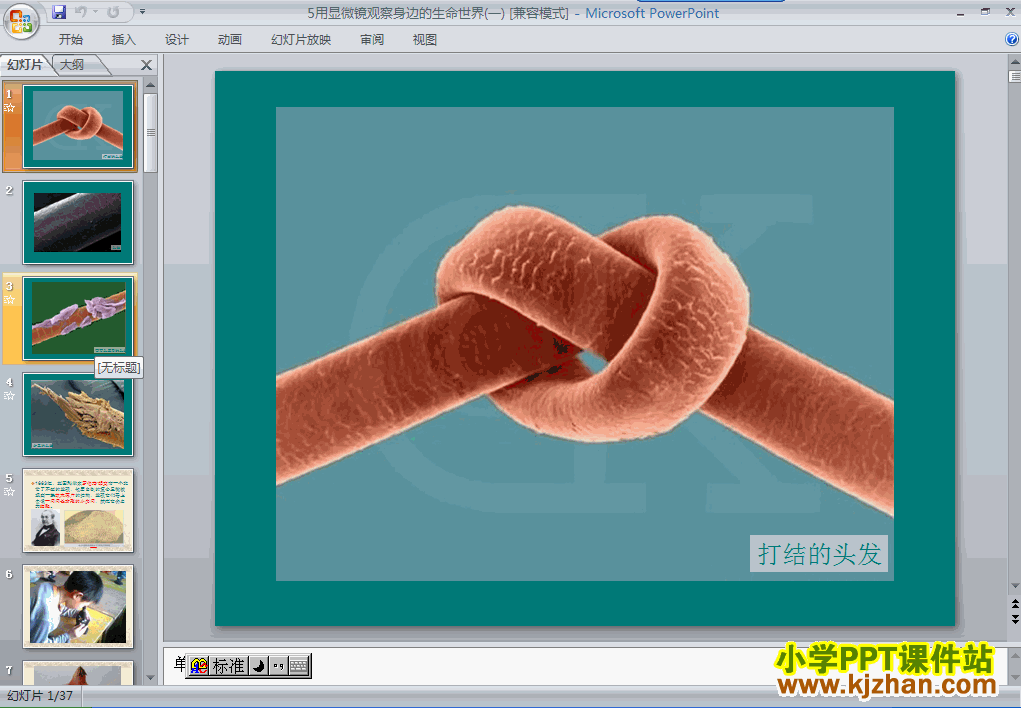Select slide 4 split hair end thumbnail
Screen dimensions: 1021x708
pyautogui.click(x=78, y=414)
